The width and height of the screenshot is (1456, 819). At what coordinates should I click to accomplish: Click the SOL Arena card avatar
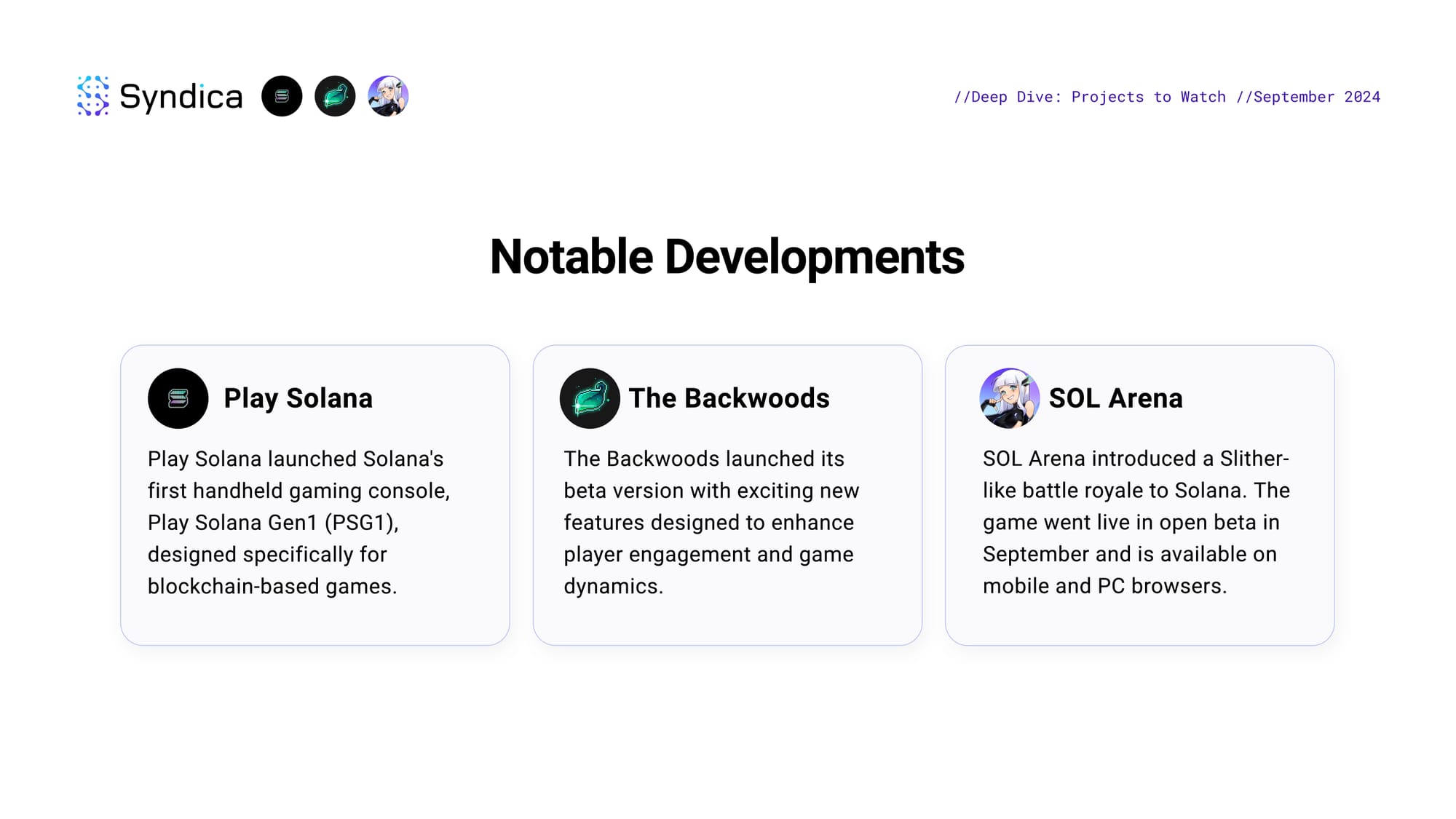coord(1009,398)
